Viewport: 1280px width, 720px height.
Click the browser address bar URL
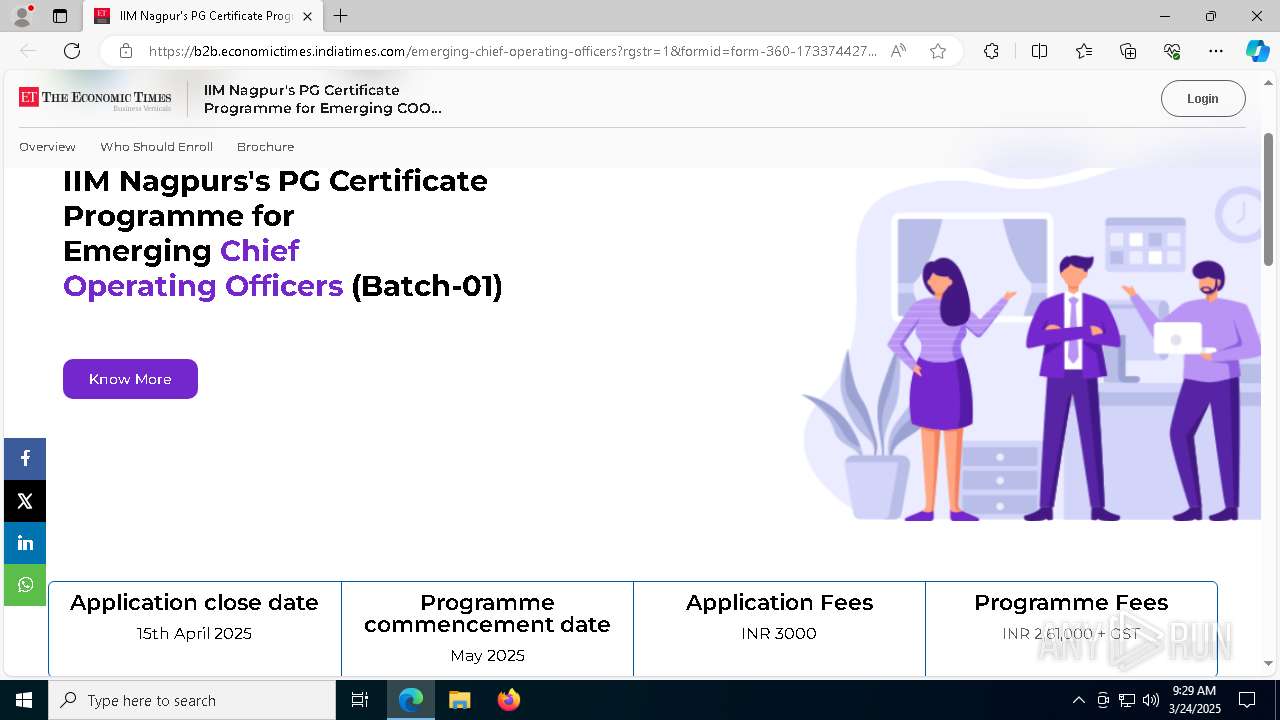pyautogui.click(x=512, y=51)
